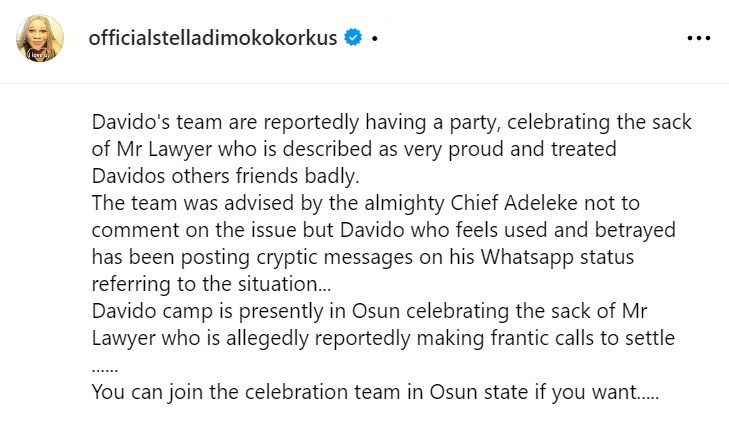This screenshot has height=445, width=729.
Task: Click the line starting "of Mr Lawyer who is described"
Action: pos(367,148)
